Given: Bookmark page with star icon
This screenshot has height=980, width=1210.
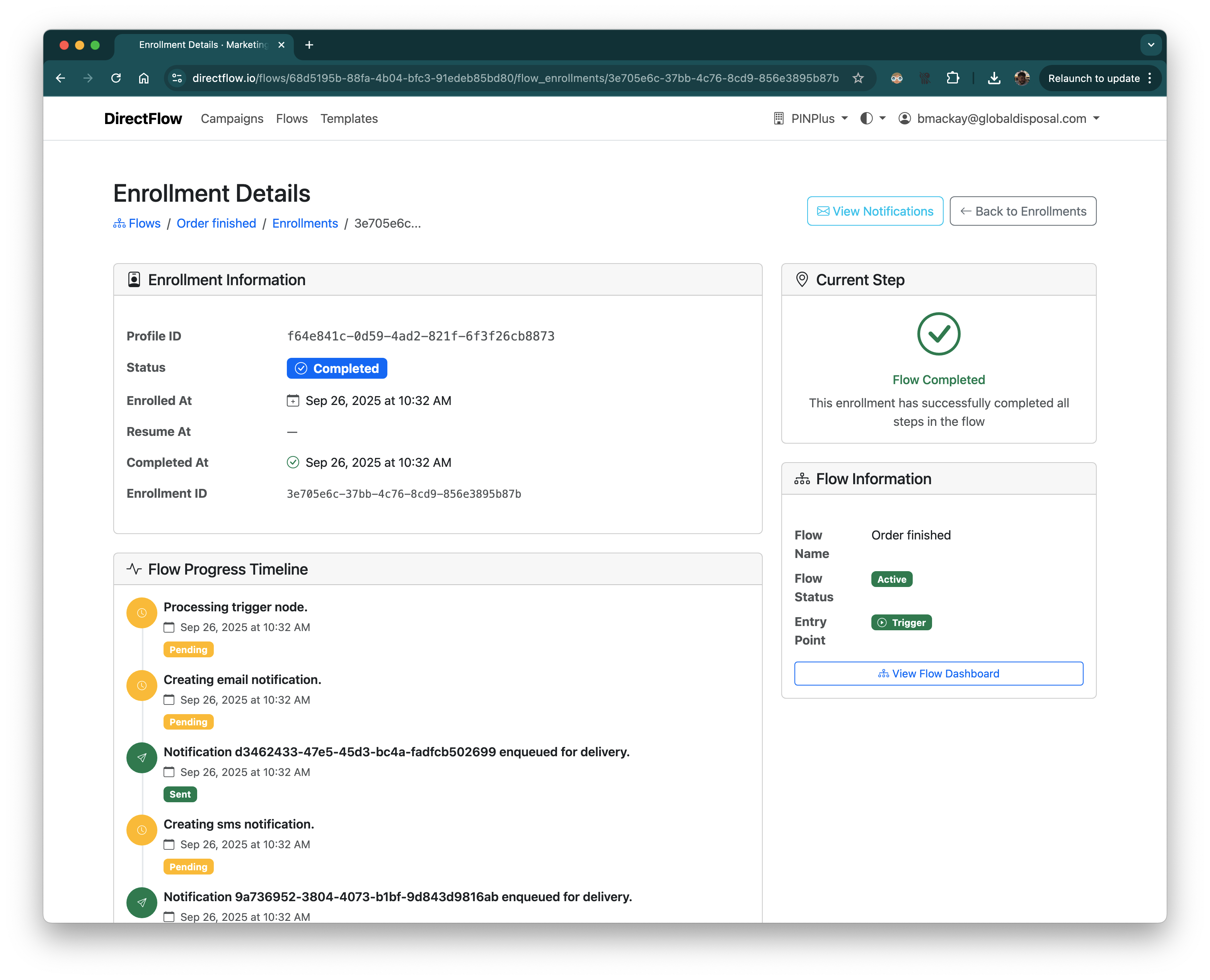Looking at the screenshot, I should 858,78.
